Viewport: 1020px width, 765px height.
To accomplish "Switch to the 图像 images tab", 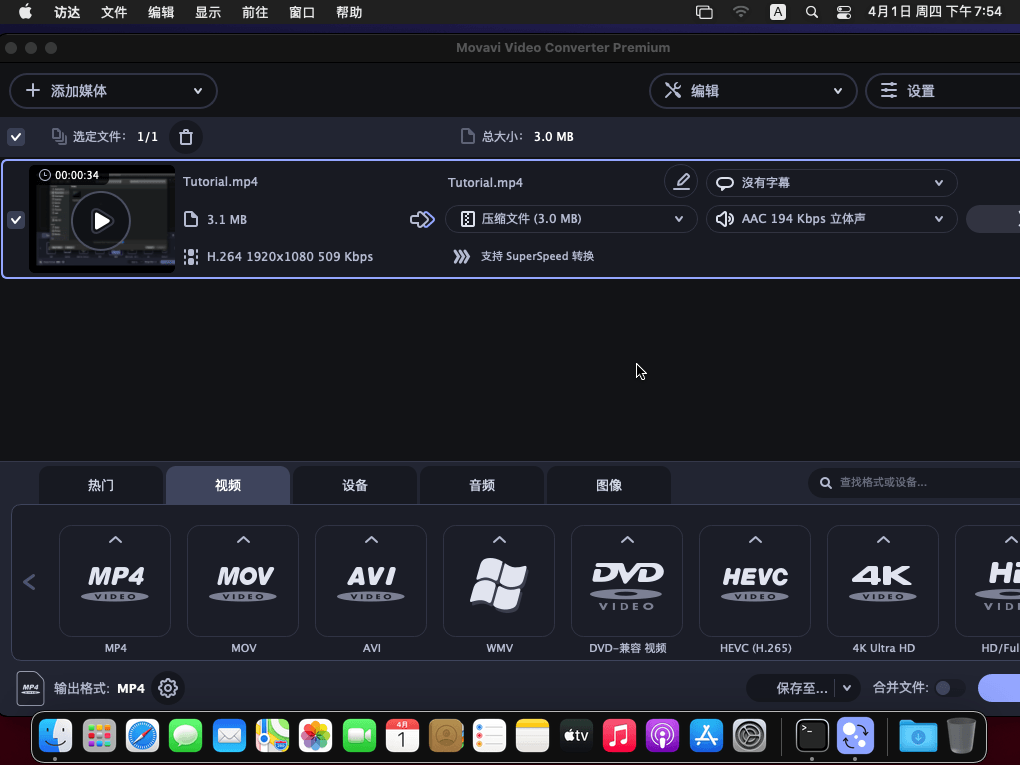I will [609, 485].
